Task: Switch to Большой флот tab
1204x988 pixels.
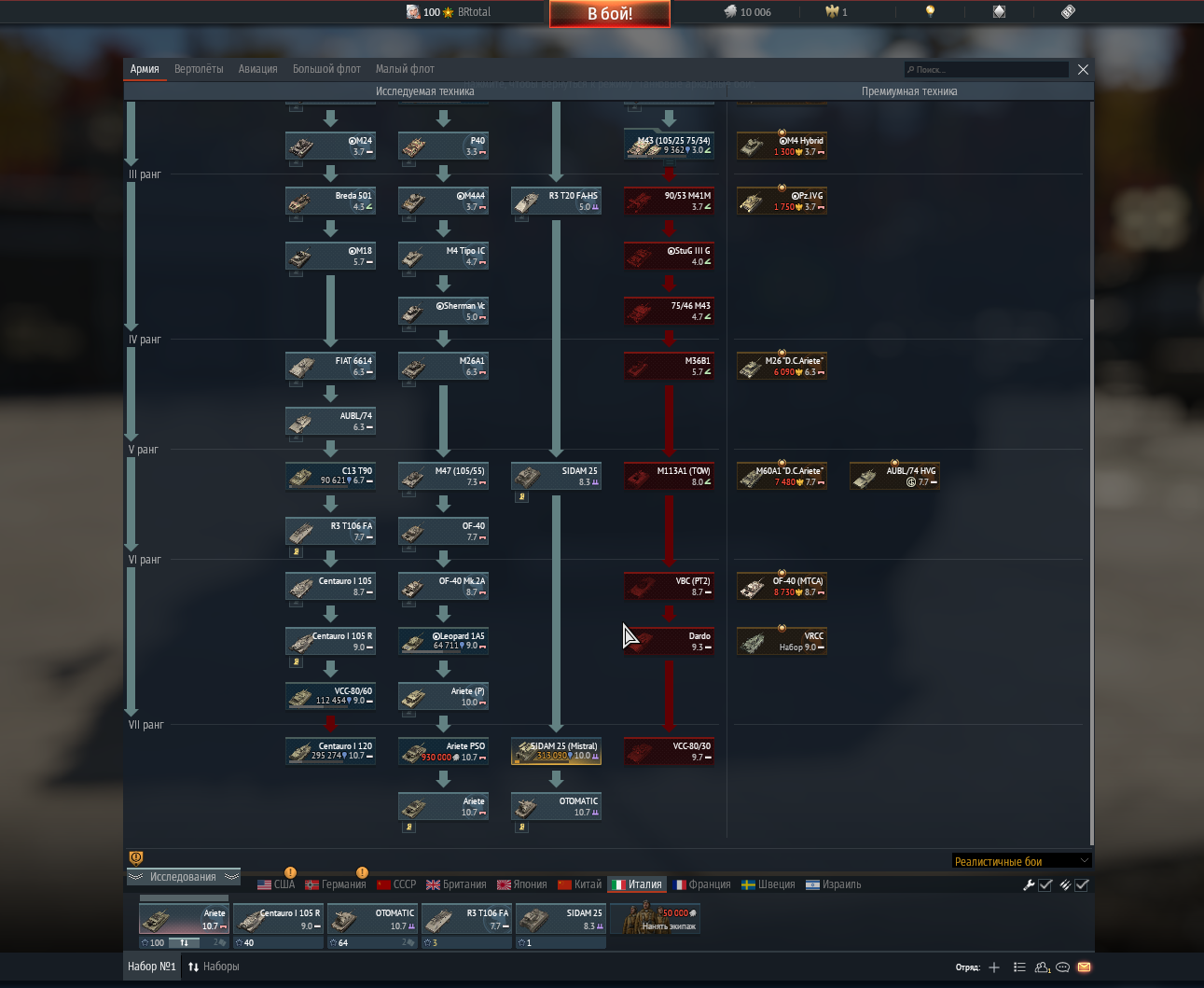Action: pos(326,69)
